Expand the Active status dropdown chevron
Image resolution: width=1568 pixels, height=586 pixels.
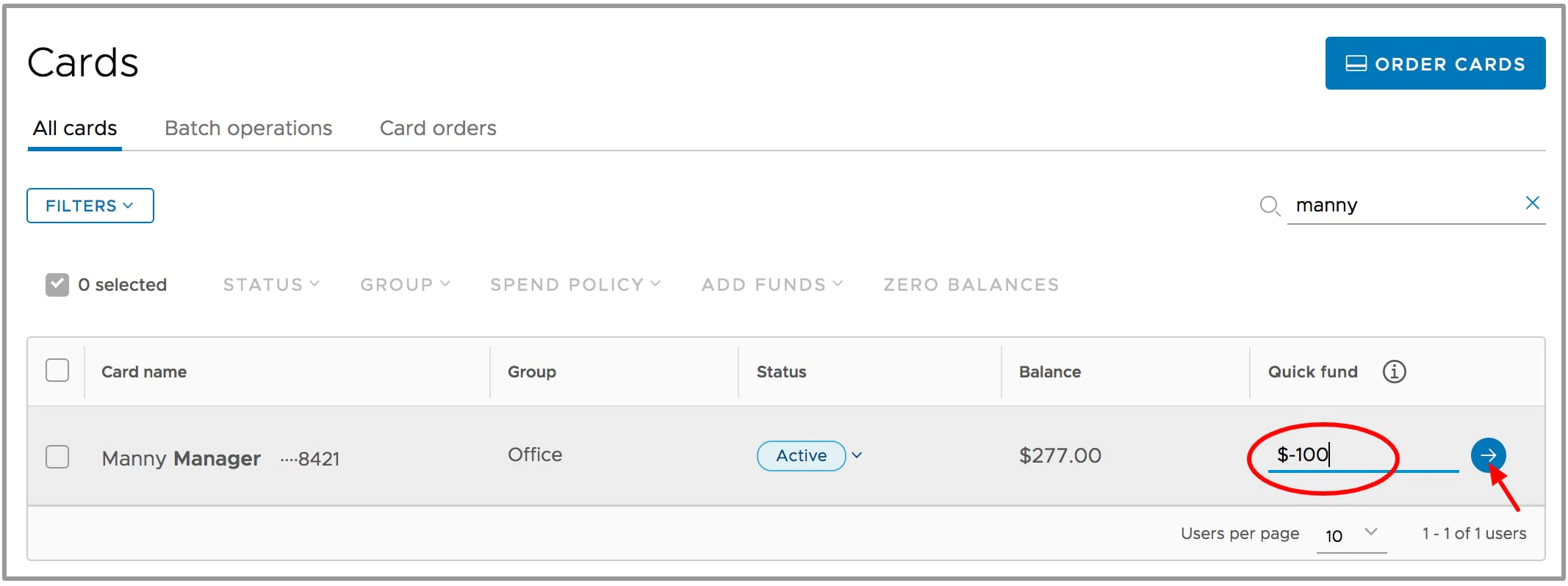click(x=857, y=455)
